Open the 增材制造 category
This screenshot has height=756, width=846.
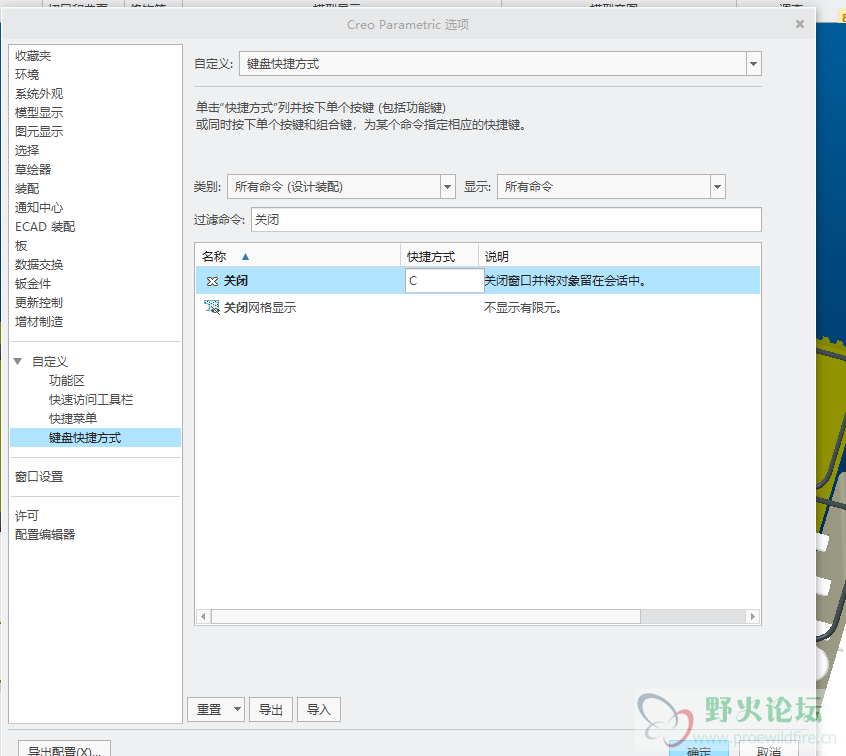39,322
